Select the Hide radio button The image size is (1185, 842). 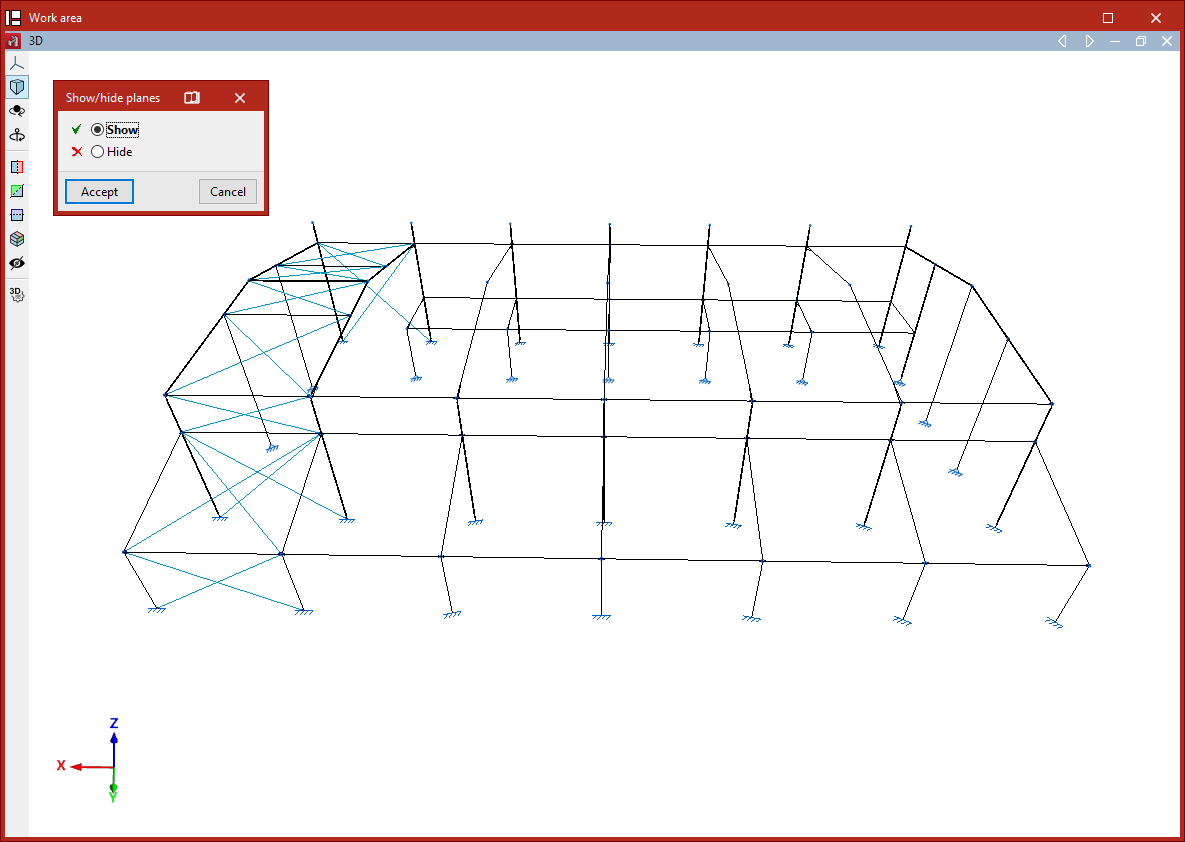(97, 151)
